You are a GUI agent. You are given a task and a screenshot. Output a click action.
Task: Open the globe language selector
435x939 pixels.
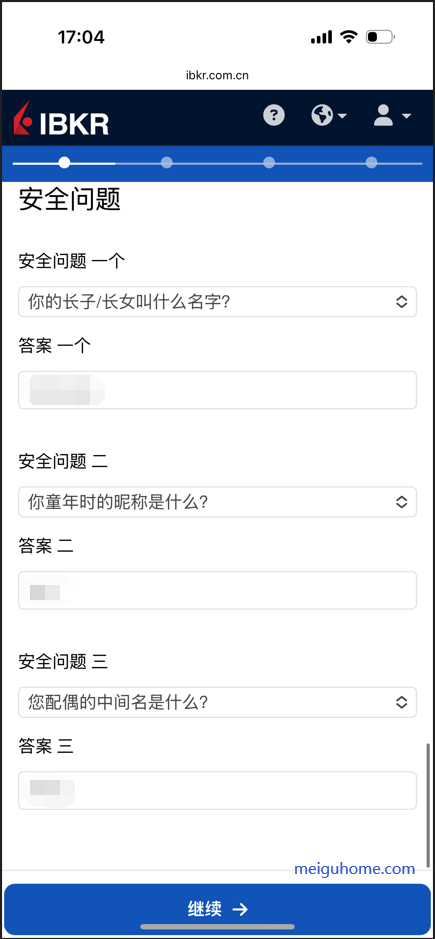329,114
